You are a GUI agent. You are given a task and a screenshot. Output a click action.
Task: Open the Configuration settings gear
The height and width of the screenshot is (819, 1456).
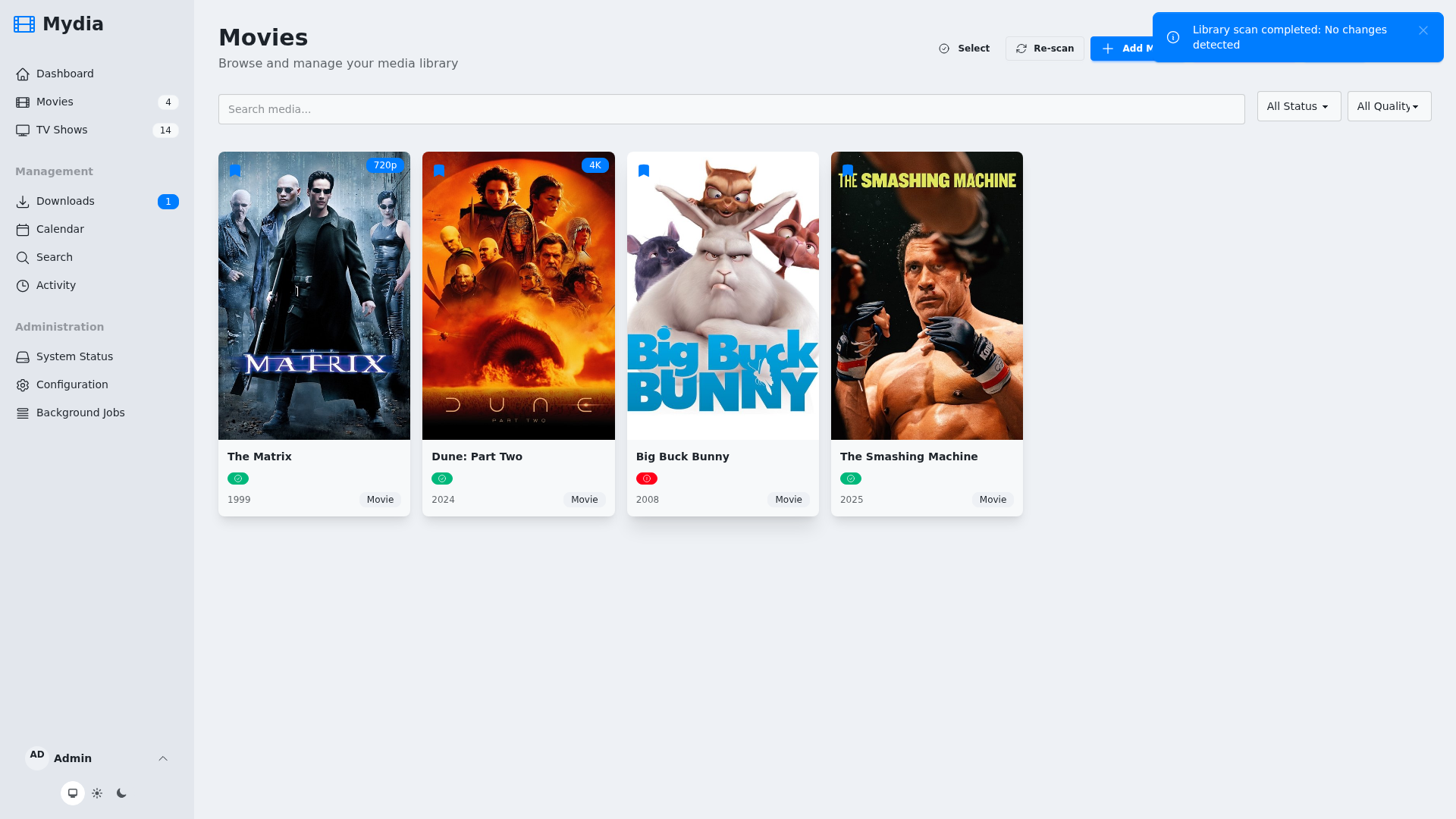pos(22,384)
